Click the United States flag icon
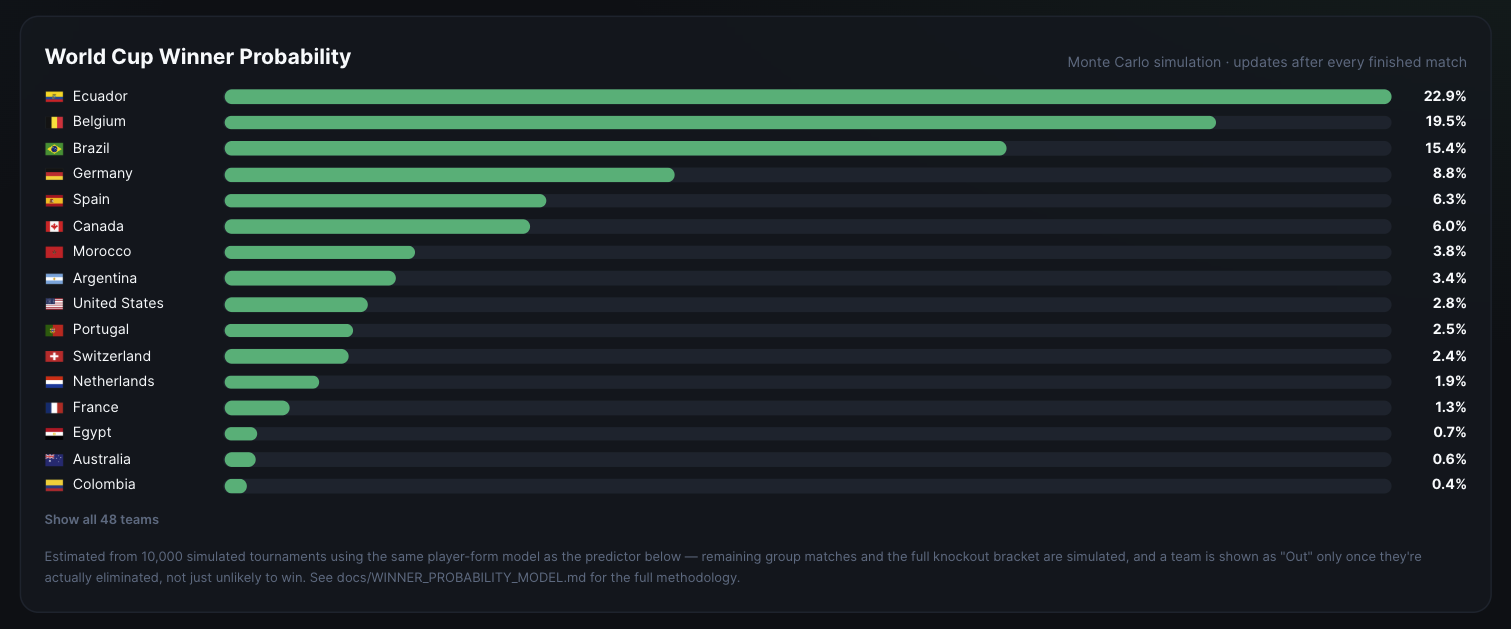This screenshot has width=1511, height=629. (x=54, y=304)
